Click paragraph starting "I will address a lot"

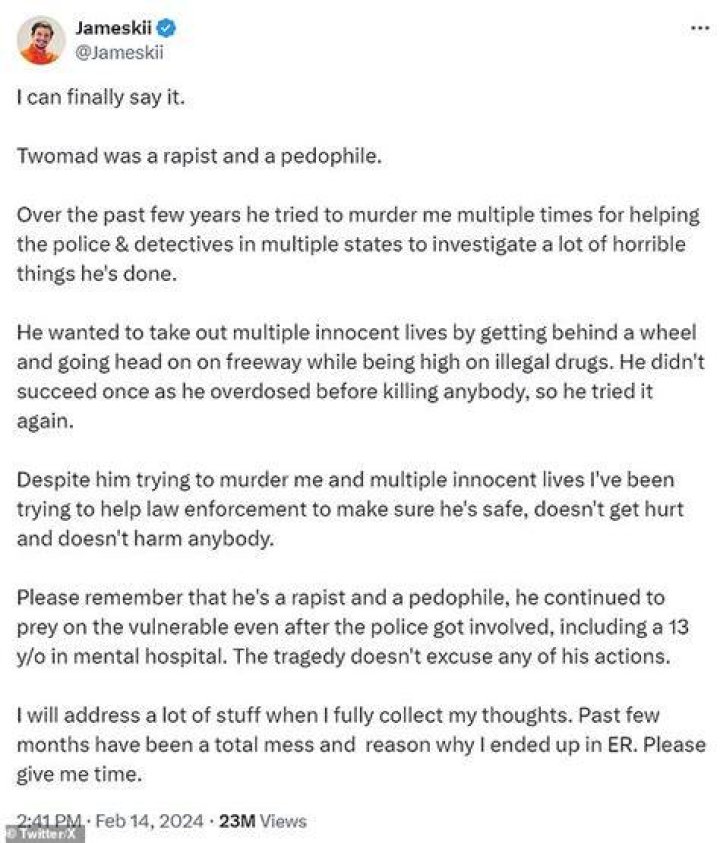361,745
